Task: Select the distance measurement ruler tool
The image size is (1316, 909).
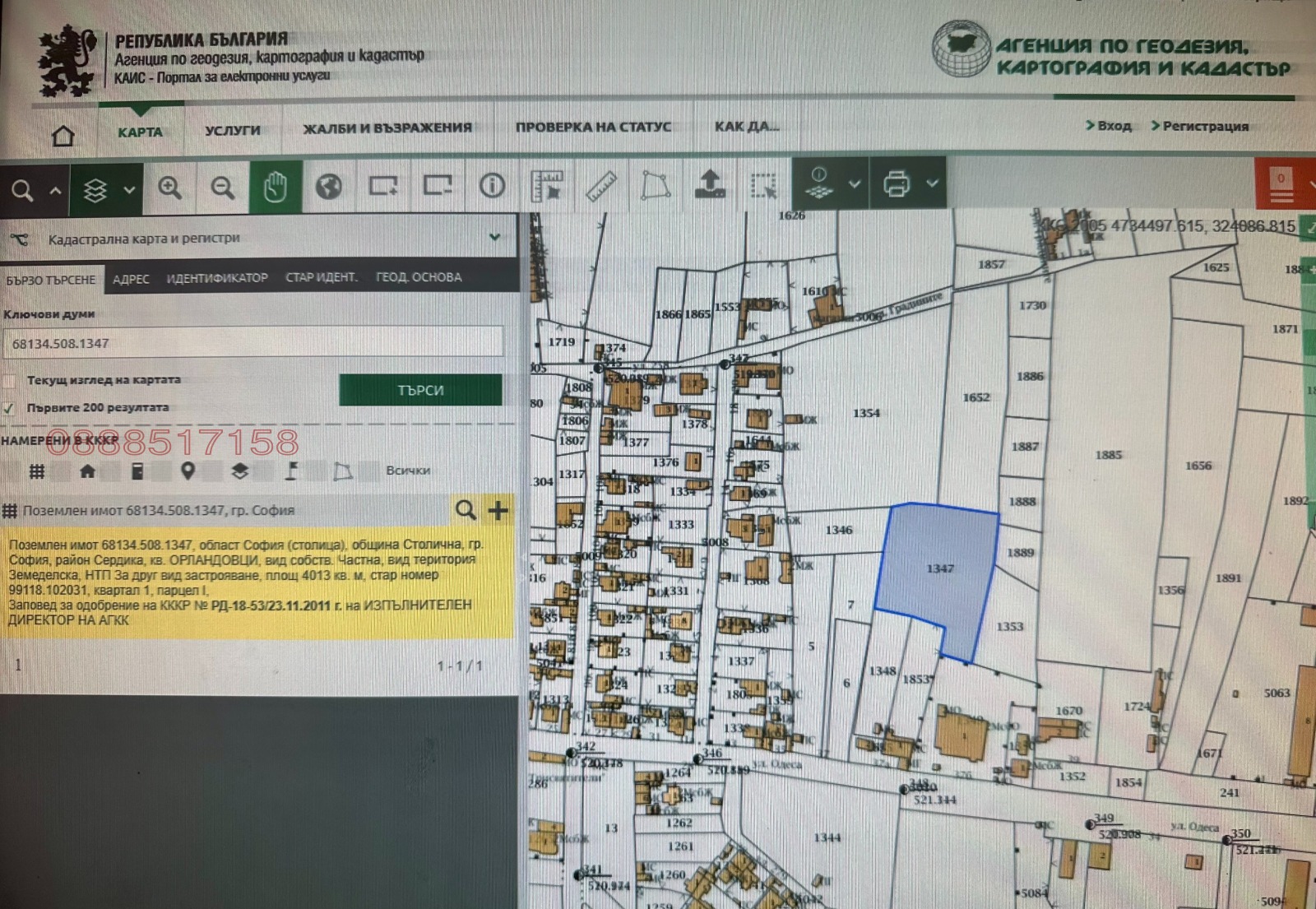Action: (603, 187)
